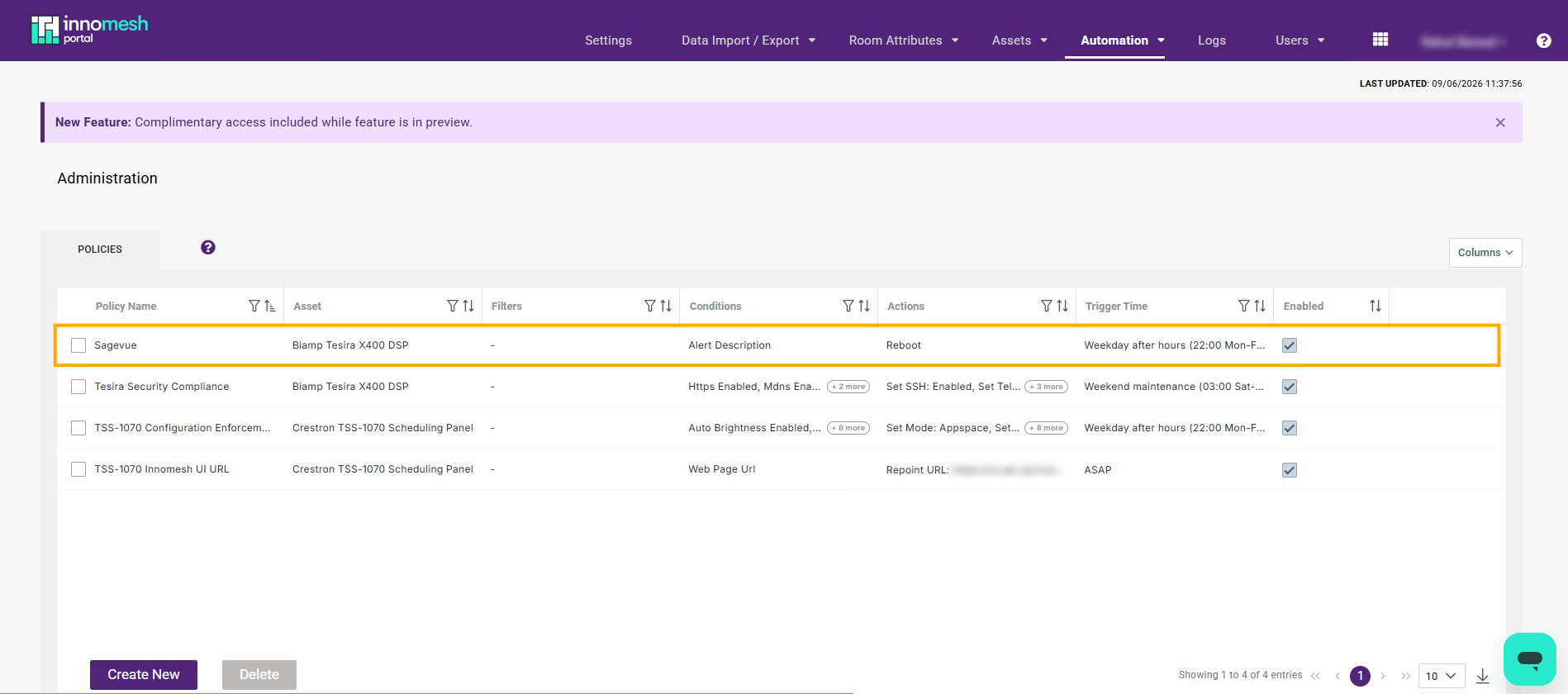Open the chat support widget
Image resolution: width=1568 pixels, height=694 pixels.
[x=1530, y=659]
